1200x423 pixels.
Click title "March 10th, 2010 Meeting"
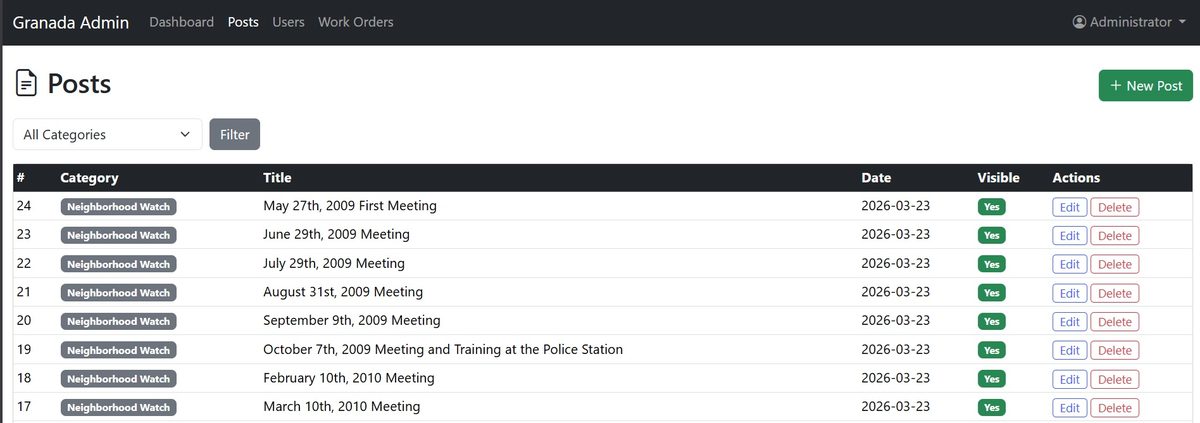coord(341,407)
